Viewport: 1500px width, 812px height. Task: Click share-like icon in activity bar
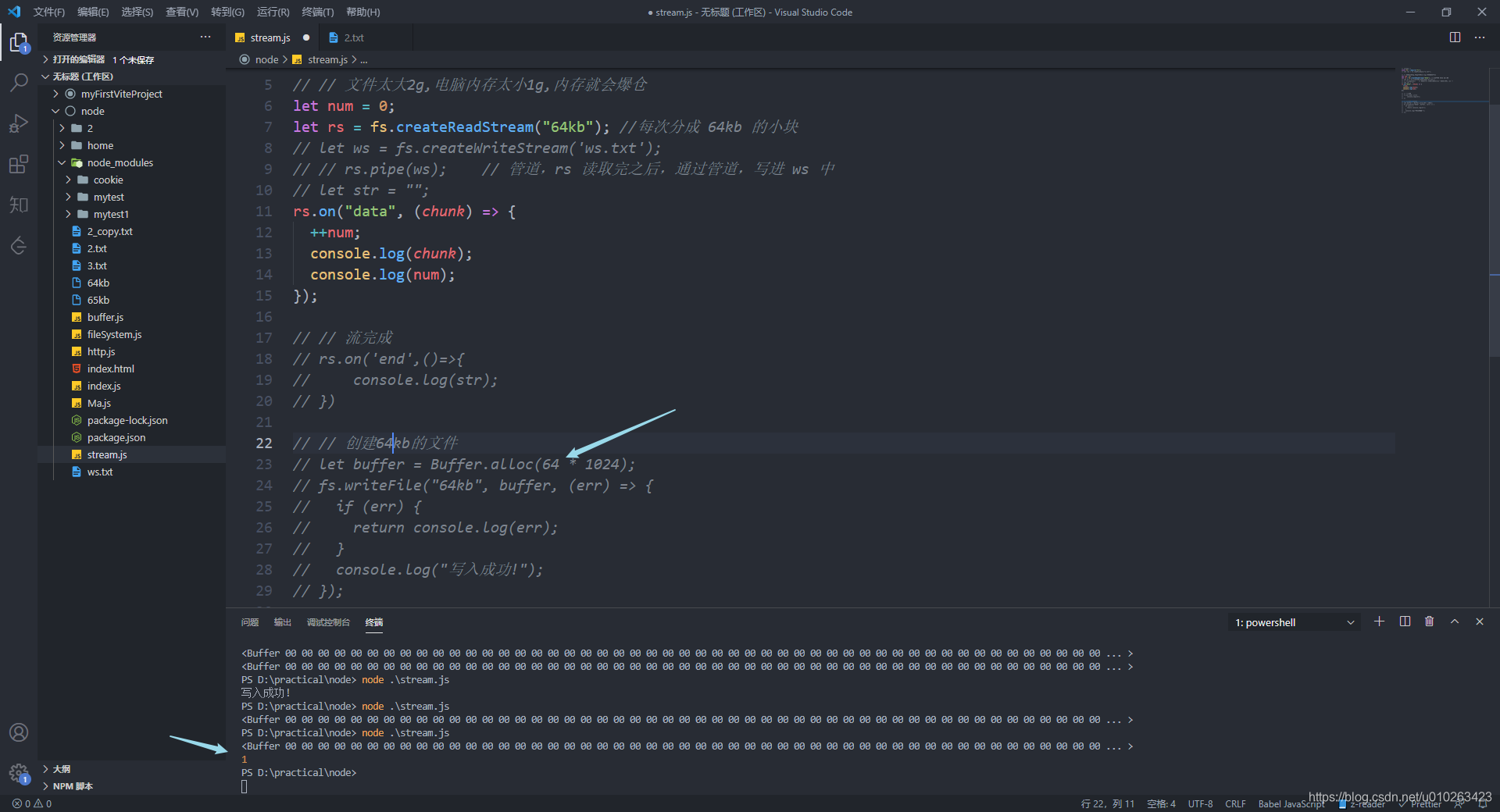[19, 245]
